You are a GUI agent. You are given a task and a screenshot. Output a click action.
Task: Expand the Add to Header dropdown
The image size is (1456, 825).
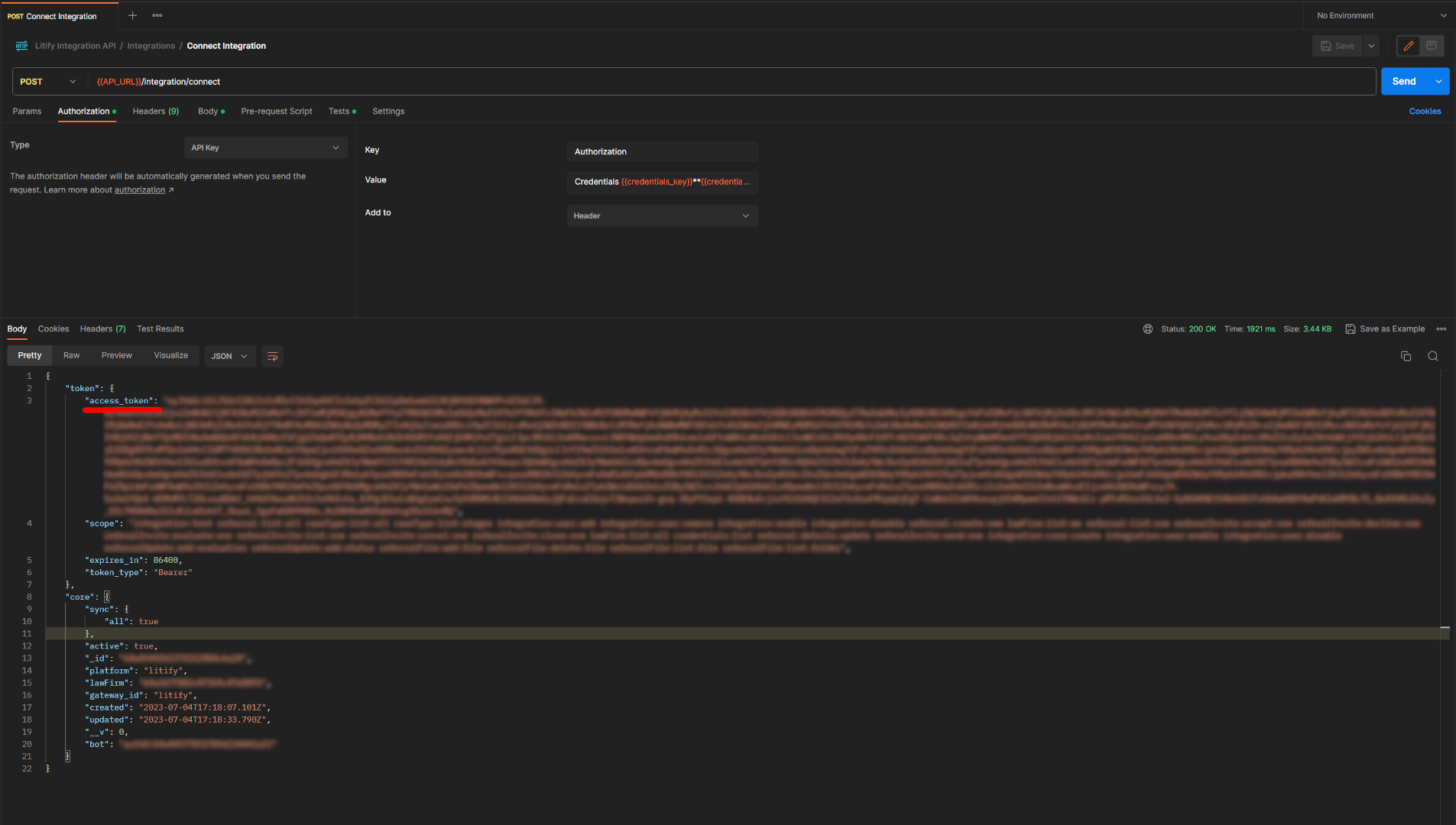(x=661, y=216)
